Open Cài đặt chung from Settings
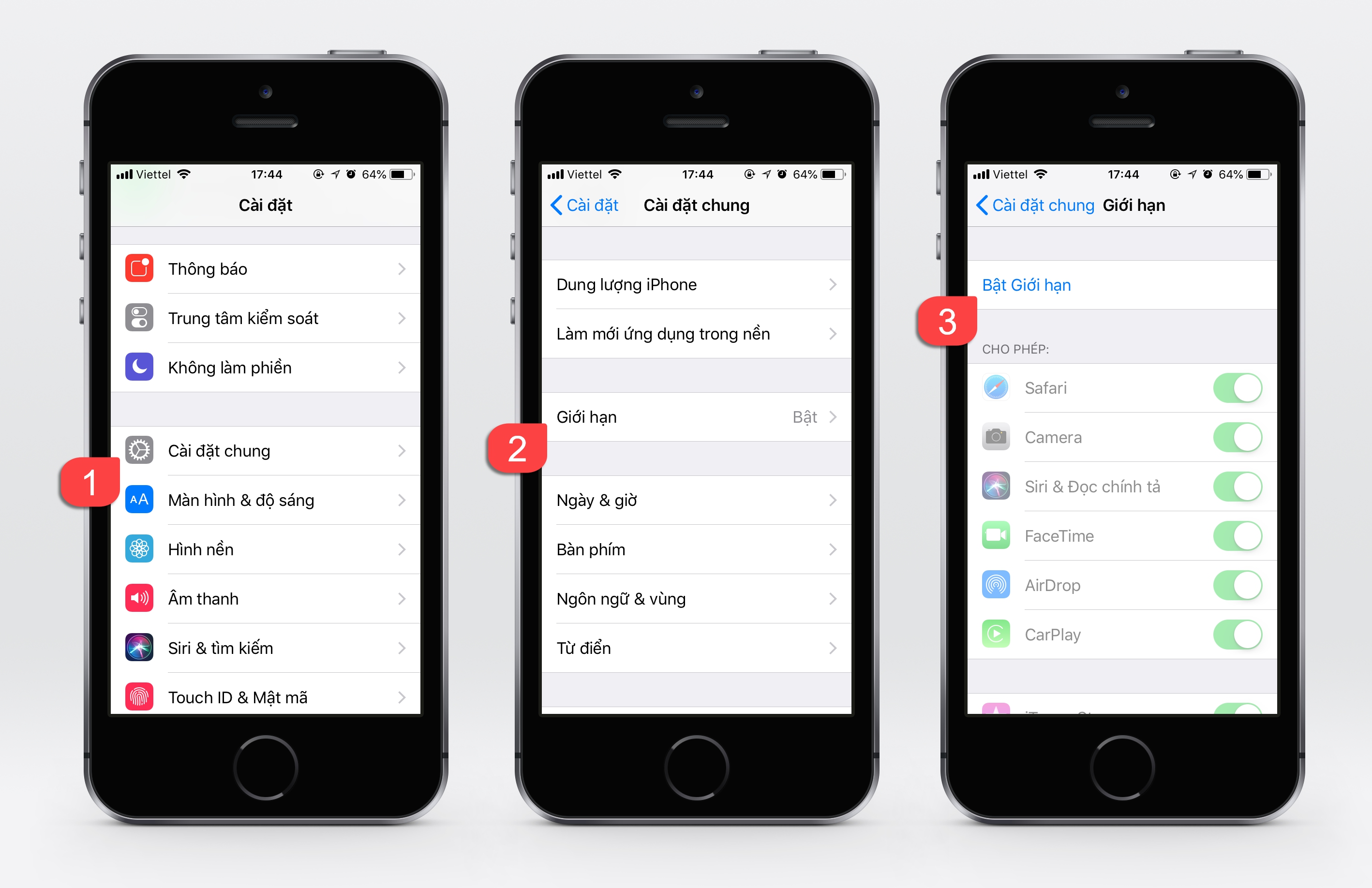1372x888 pixels. click(246, 448)
